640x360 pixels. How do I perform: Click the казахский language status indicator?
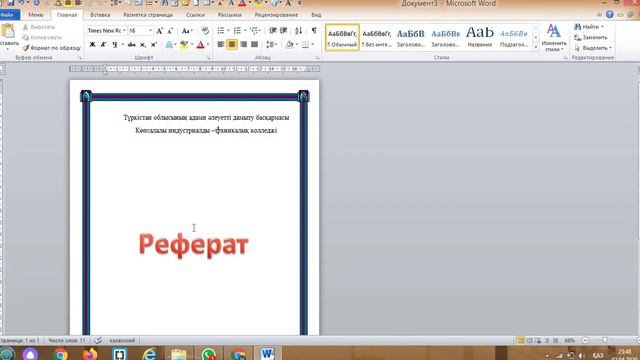(x=122, y=340)
